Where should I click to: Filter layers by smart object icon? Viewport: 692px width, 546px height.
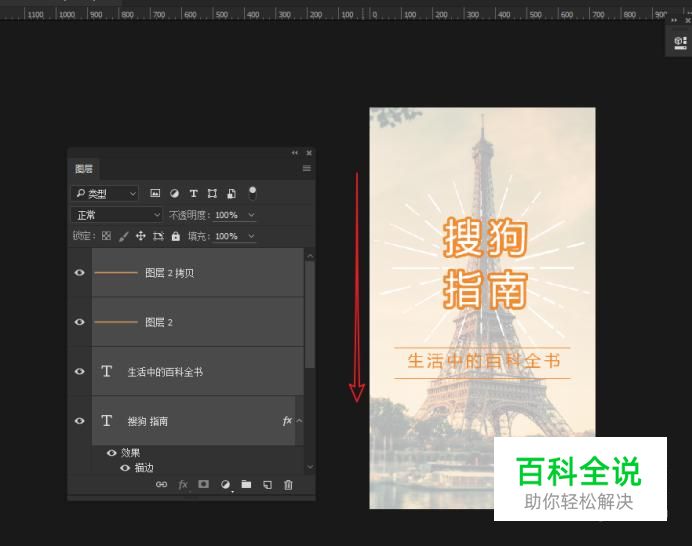(x=231, y=193)
